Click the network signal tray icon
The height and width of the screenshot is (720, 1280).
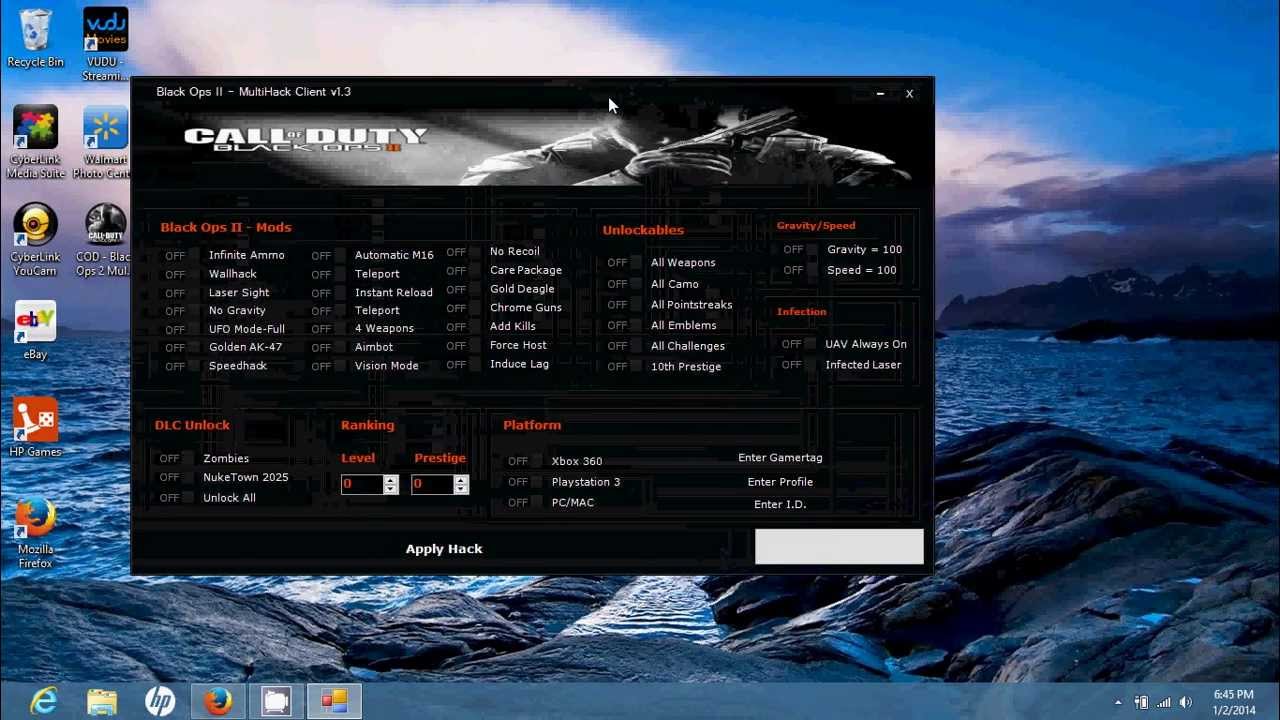pos(1163,702)
